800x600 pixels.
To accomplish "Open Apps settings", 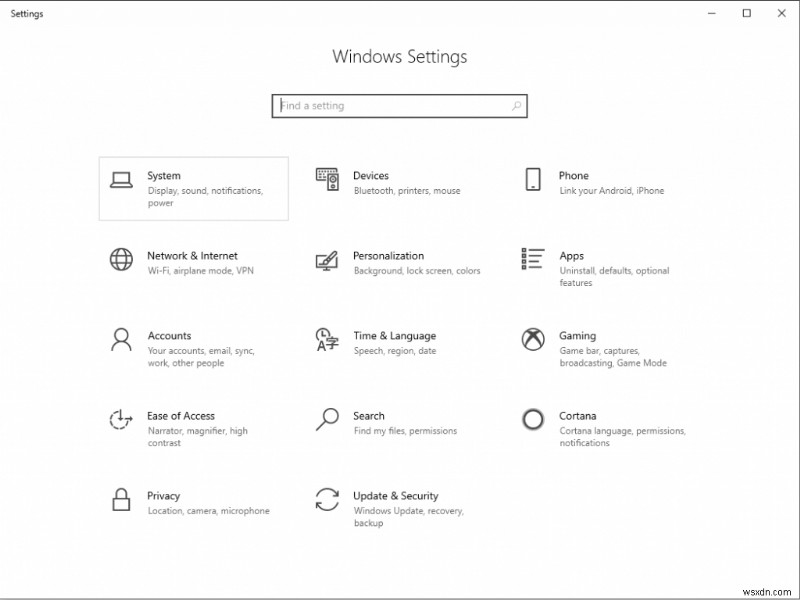I will (x=604, y=268).
